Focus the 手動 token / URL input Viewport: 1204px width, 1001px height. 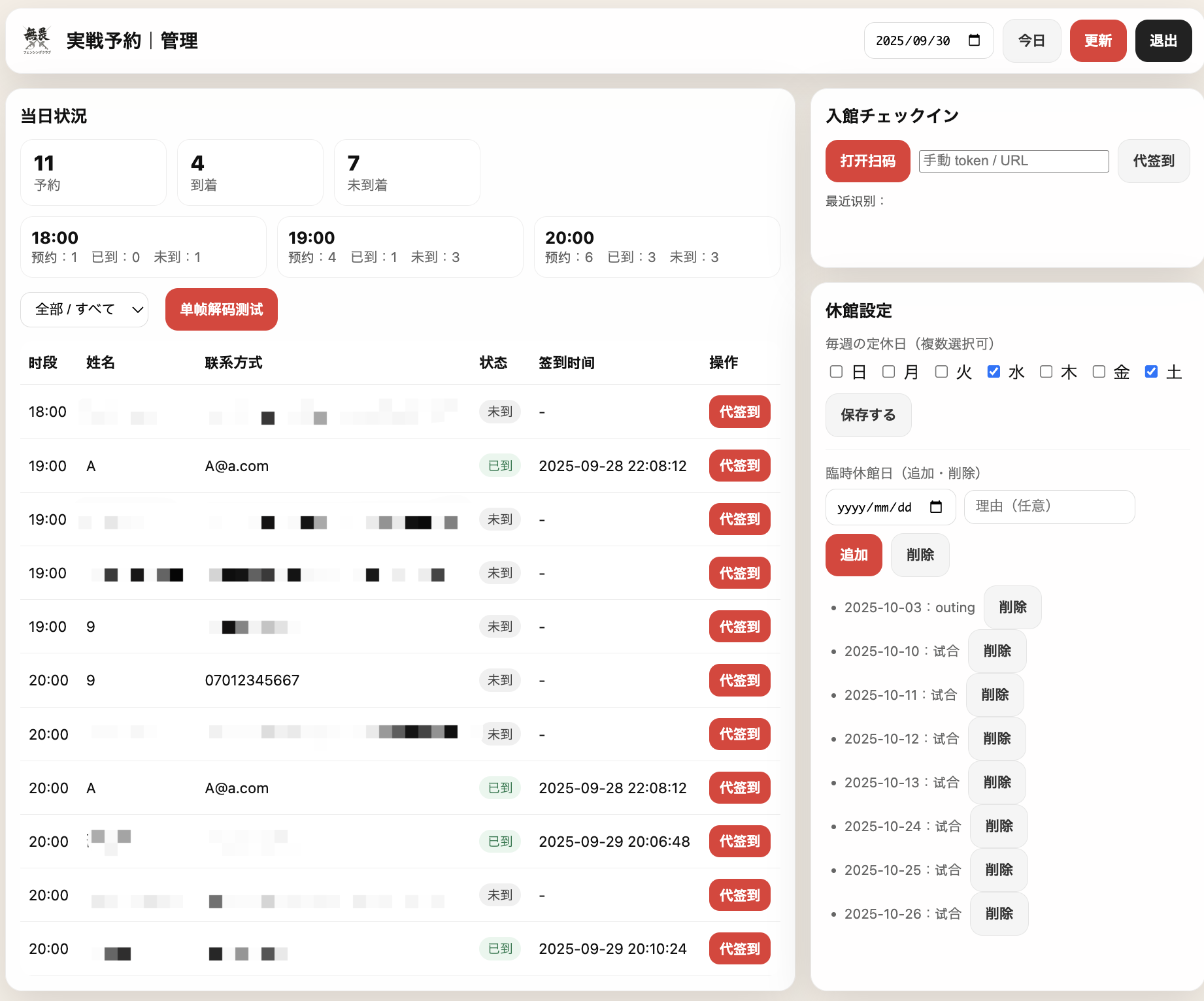[x=1013, y=161]
